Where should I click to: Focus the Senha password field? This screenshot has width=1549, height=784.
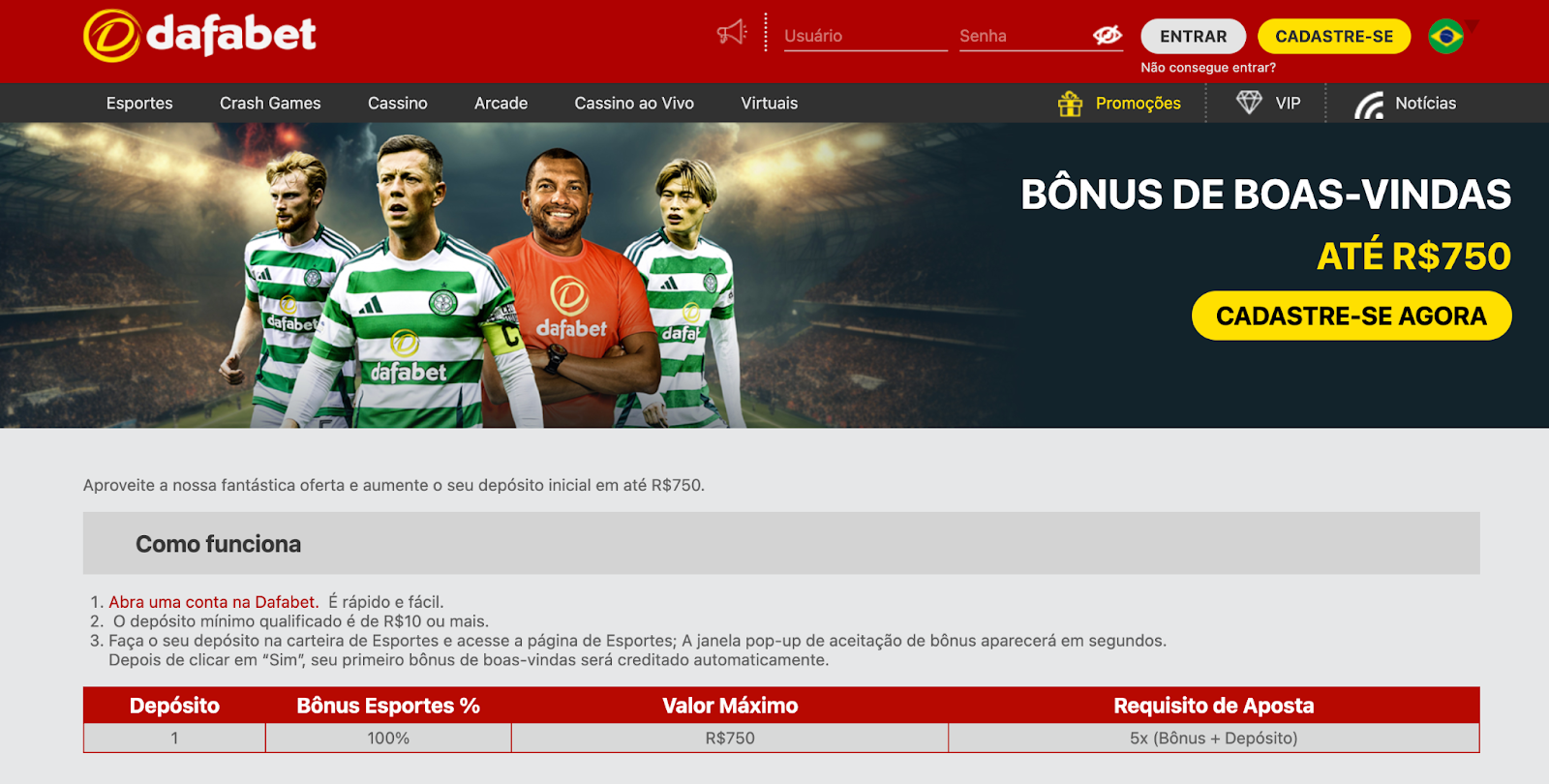point(1024,37)
